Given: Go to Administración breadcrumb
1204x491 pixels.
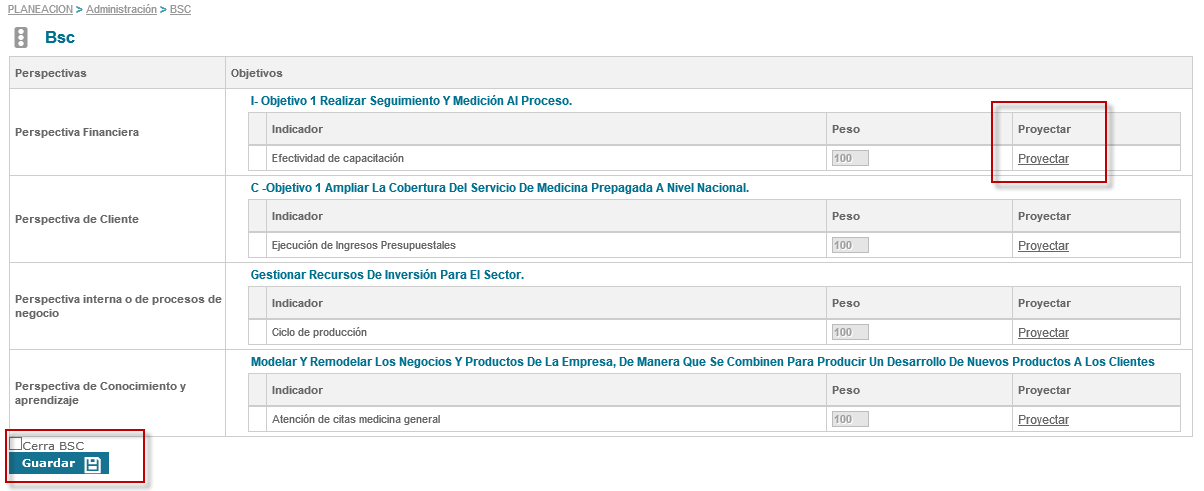Looking at the screenshot, I should coord(121,9).
